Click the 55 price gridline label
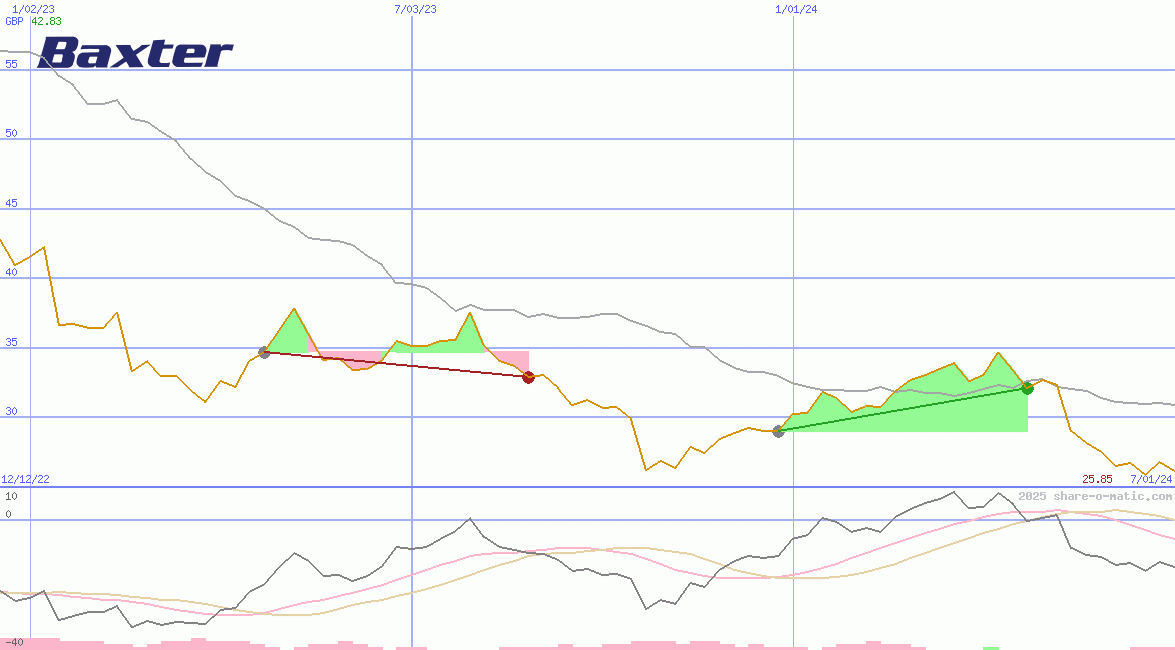 (9, 63)
